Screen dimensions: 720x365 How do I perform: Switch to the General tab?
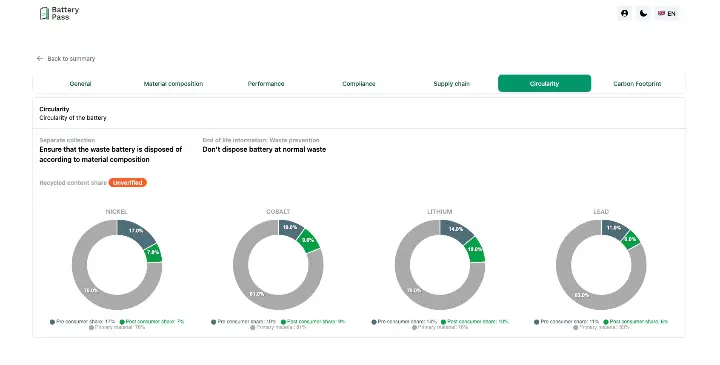click(80, 84)
